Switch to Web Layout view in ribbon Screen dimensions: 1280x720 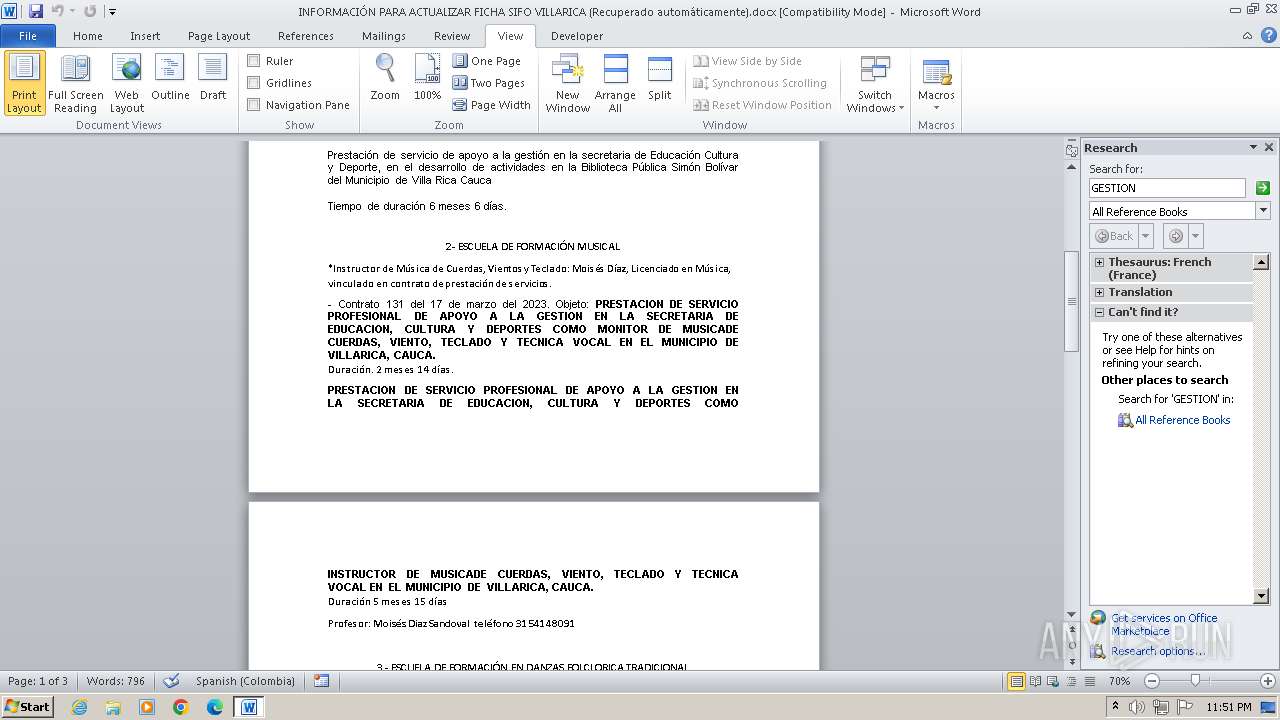[x=127, y=83]
